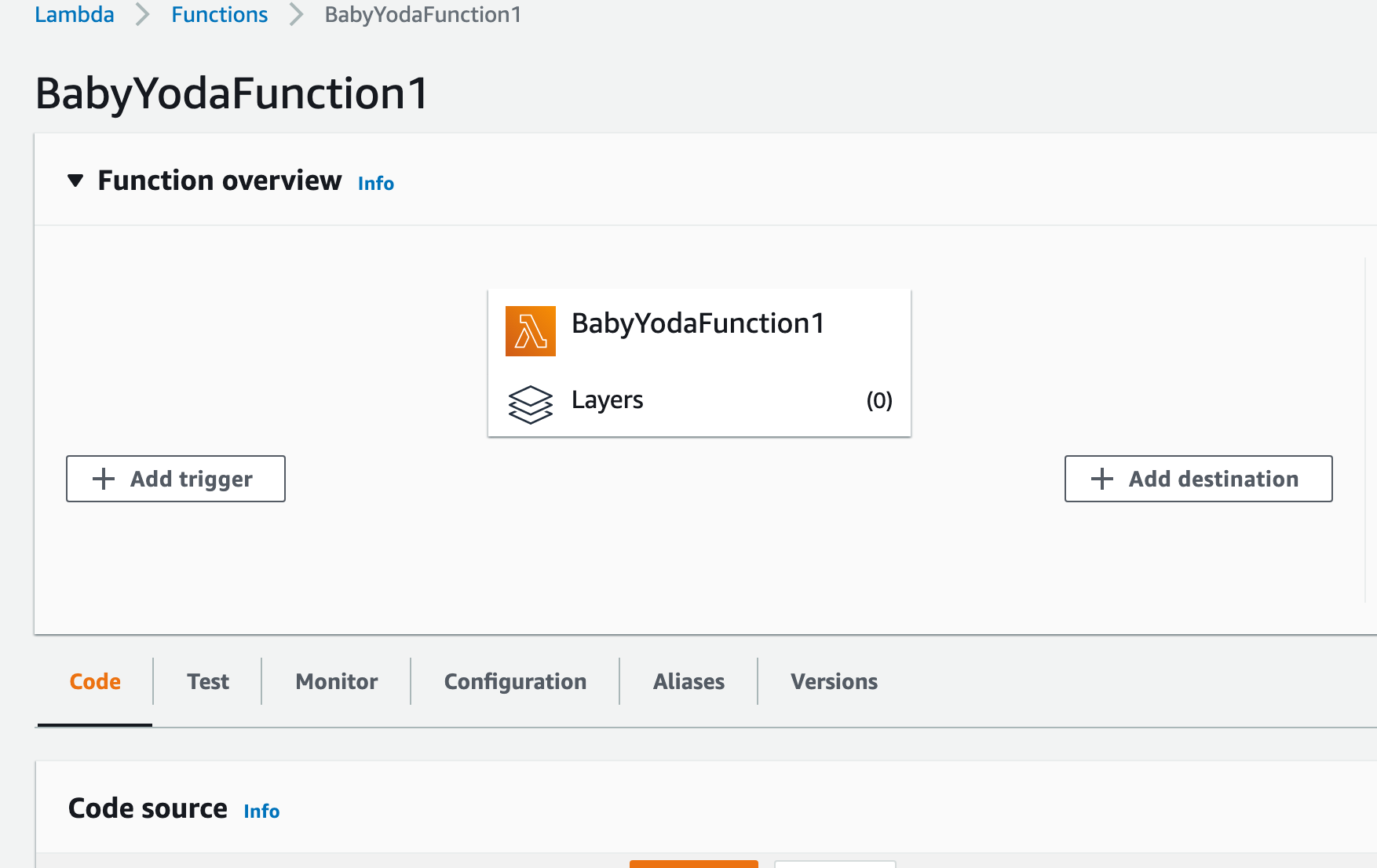
Task: Click the BabyYodaFunction1 breadcrumb text
Action: [x=423, y=14]
